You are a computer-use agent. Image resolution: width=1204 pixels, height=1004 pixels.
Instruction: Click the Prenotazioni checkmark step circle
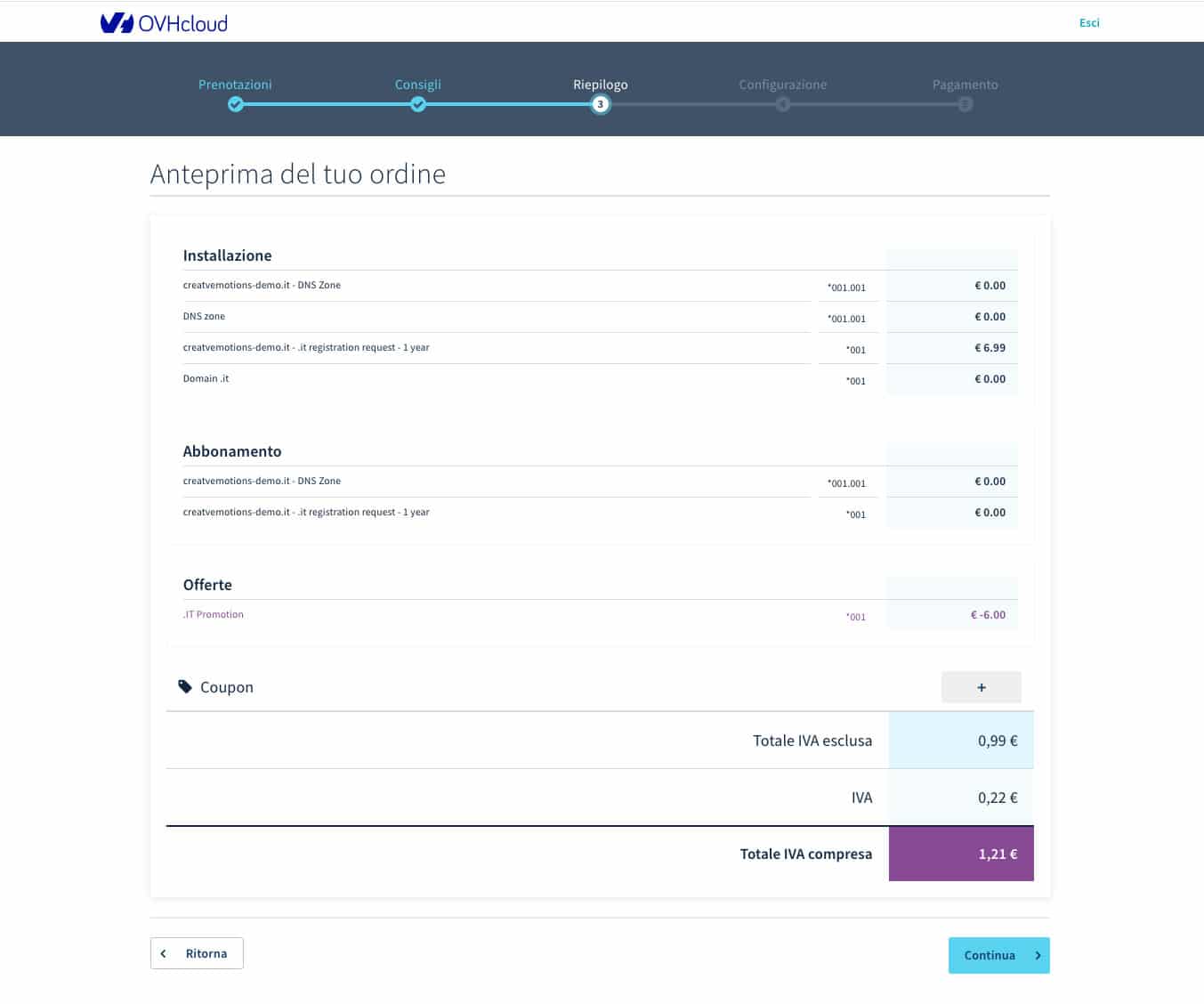235,104
